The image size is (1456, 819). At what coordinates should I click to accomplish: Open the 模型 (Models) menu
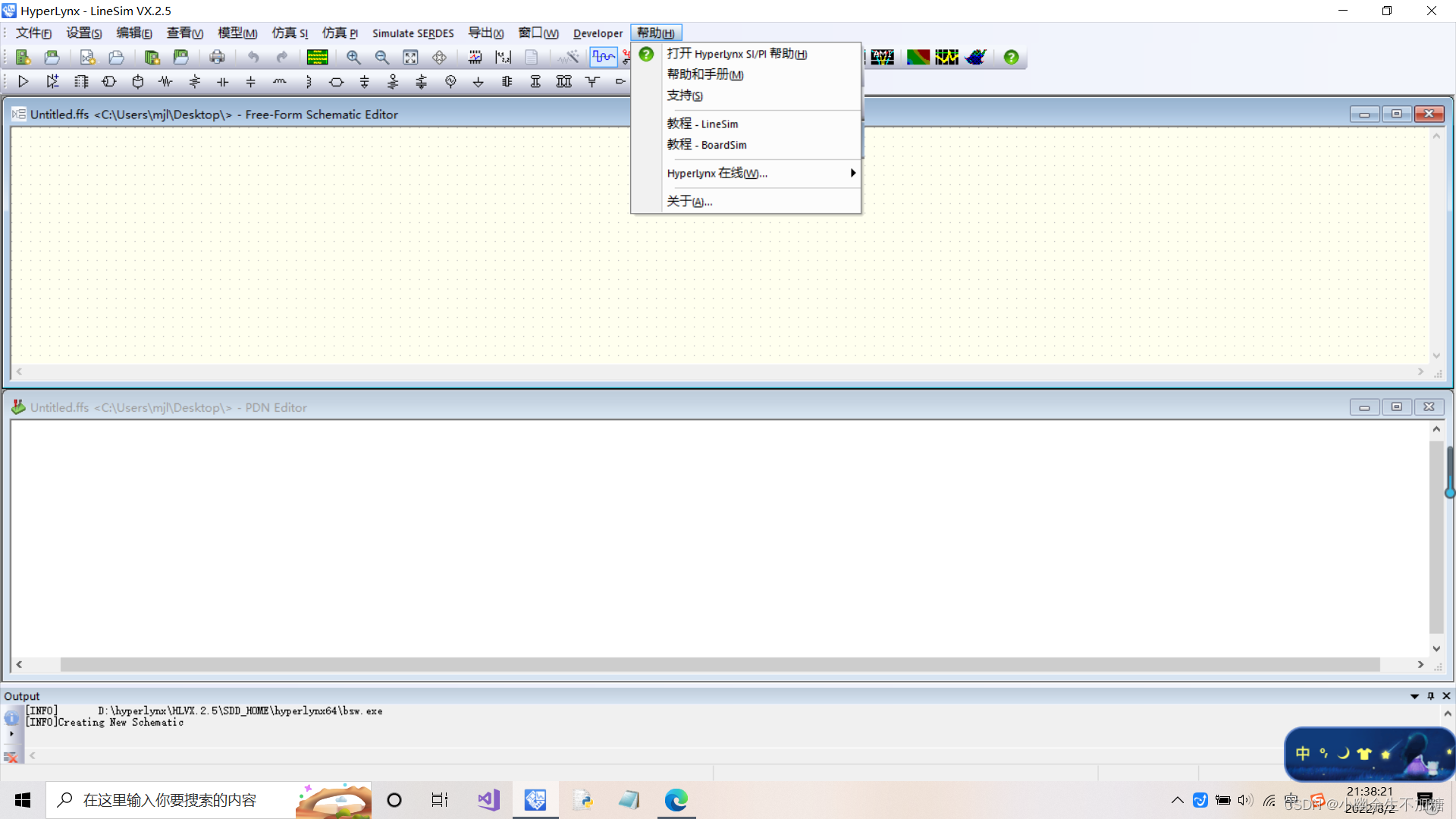[237, 33]
